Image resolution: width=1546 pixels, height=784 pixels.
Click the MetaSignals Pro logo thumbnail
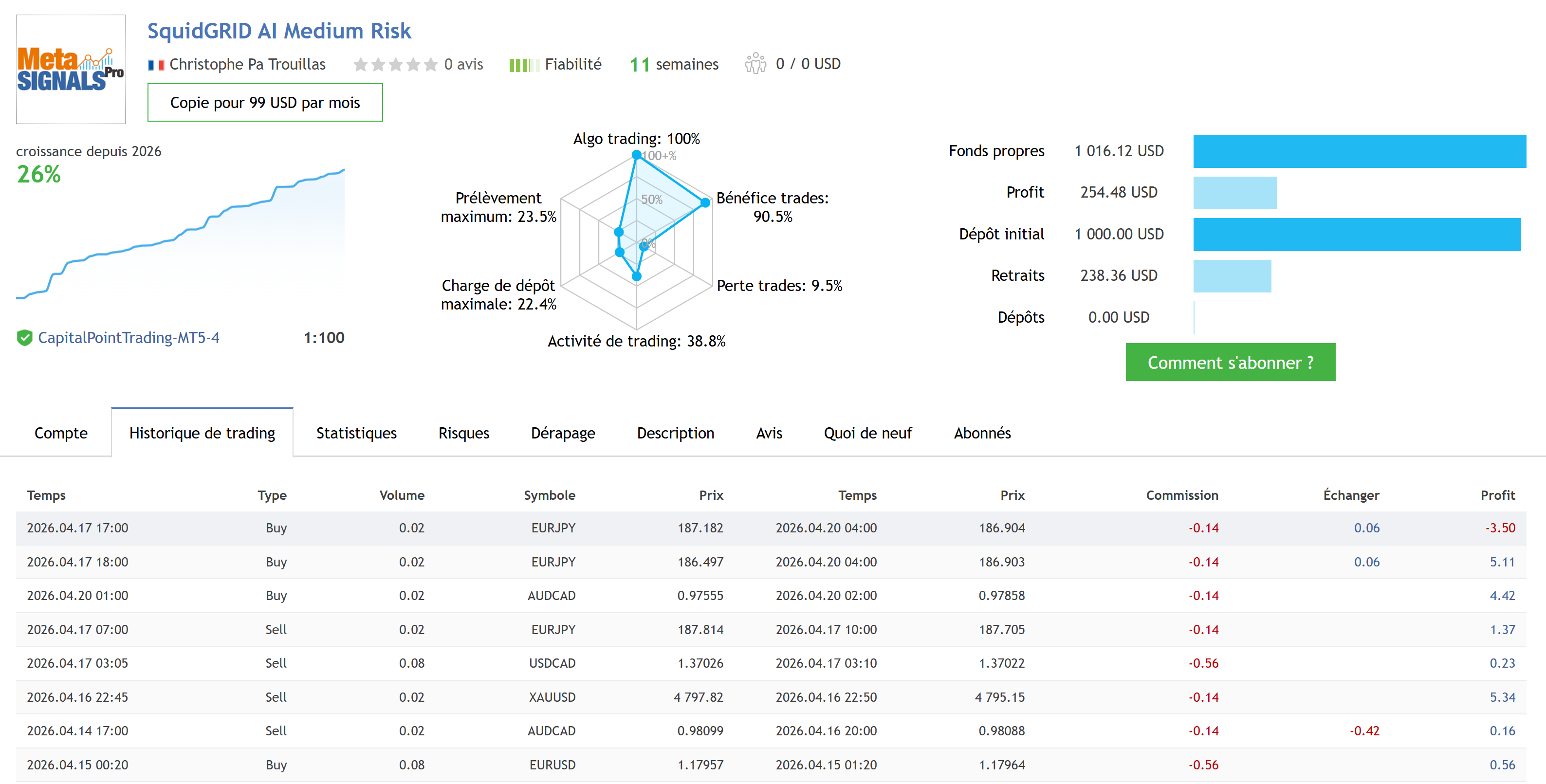(x=71, y=69)
